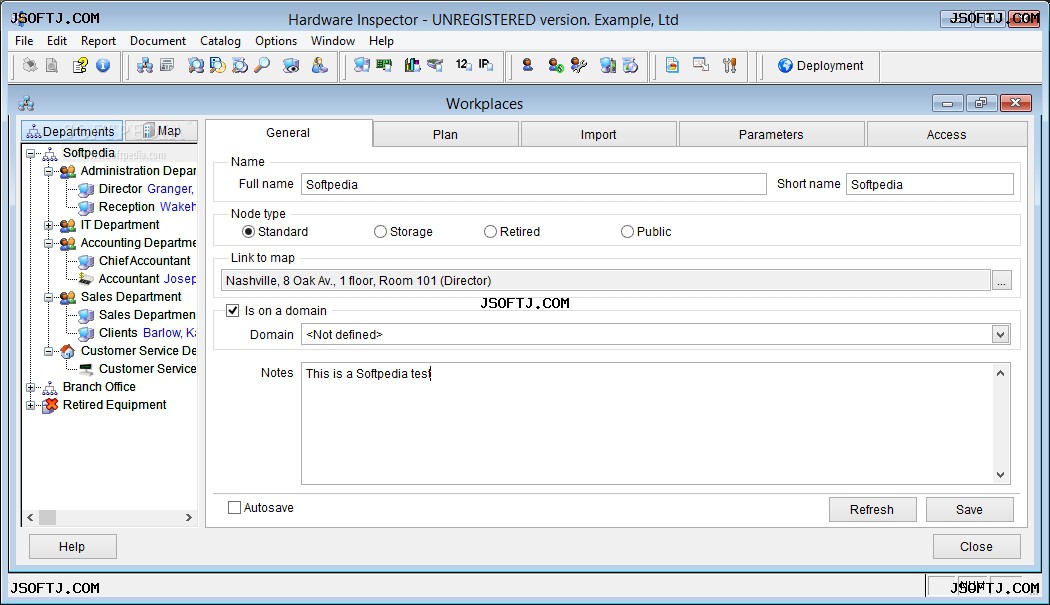Screen dimensions: 1050x605
Task: Switch to the Import tab
Action: pos(599,135)
